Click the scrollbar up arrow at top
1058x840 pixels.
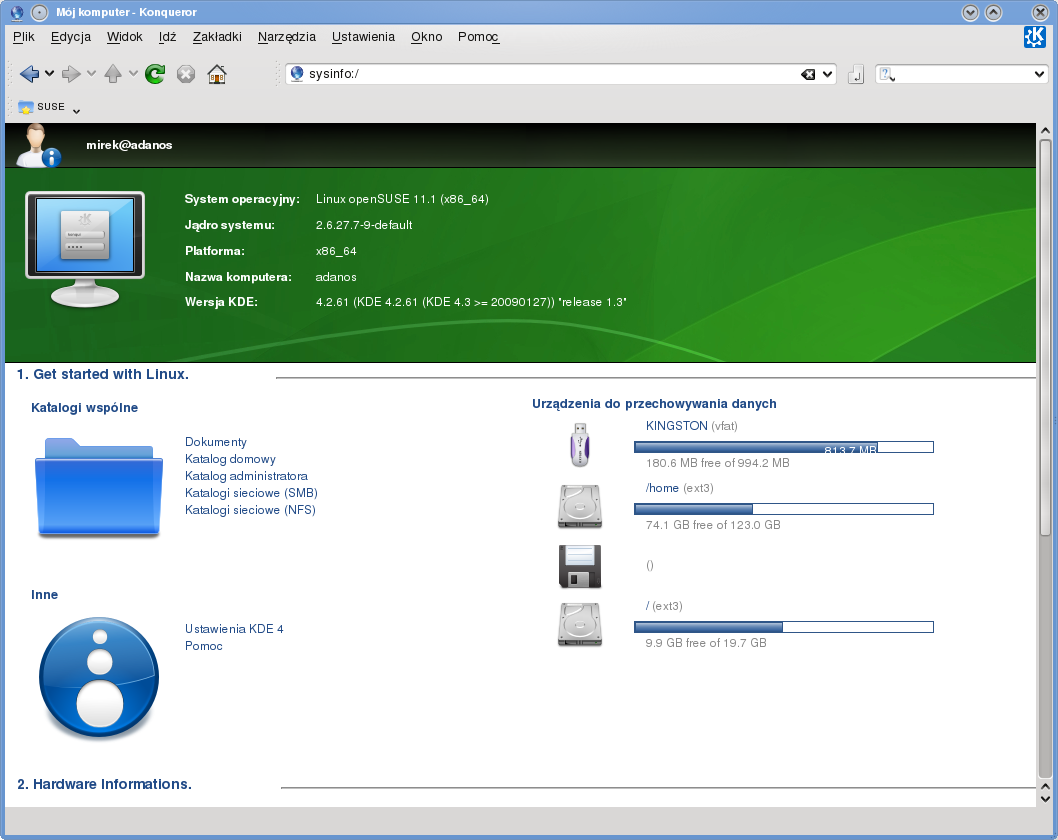(x=1045, y=130)
